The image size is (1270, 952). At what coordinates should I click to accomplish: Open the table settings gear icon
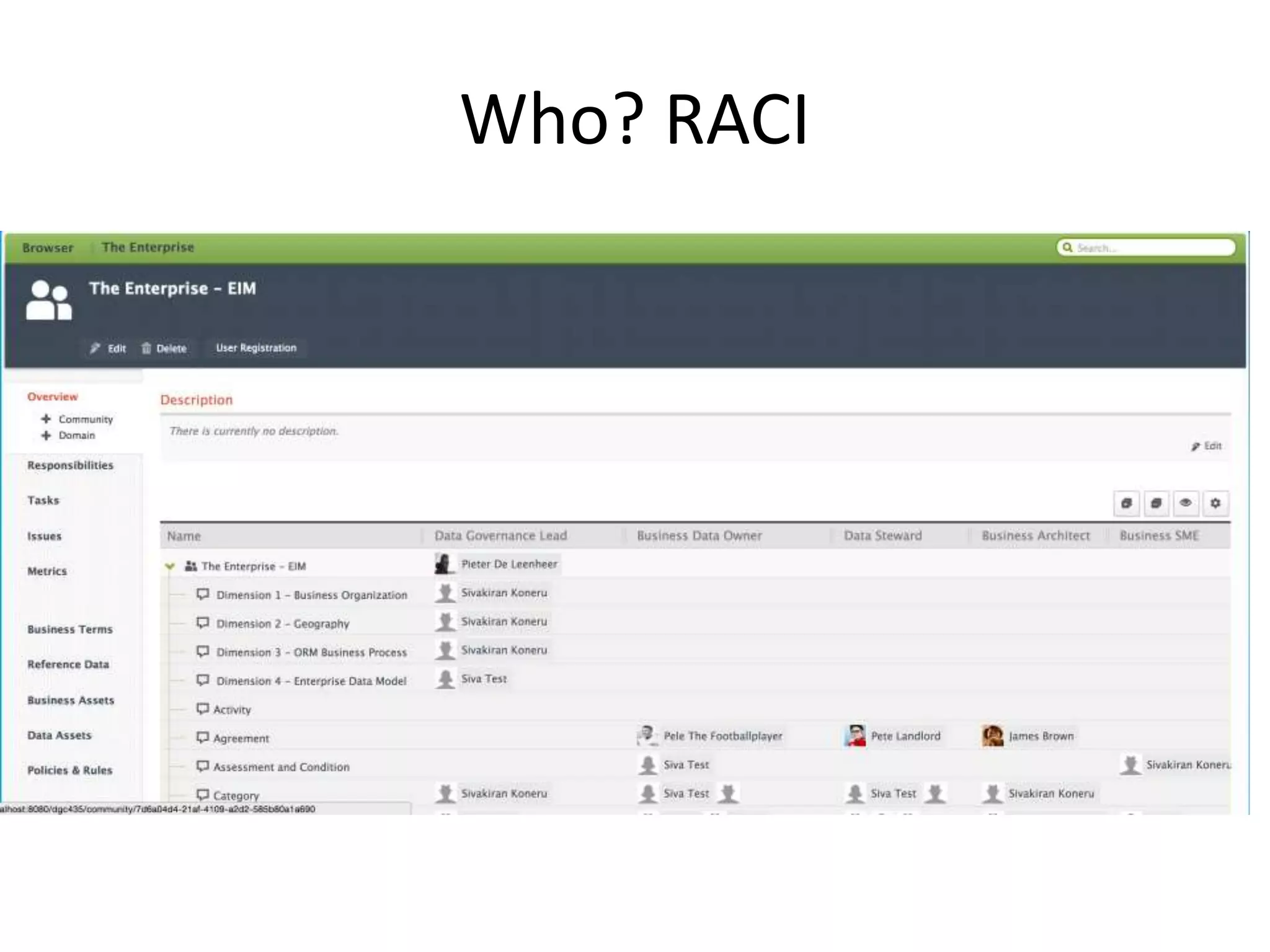(1215, 503)
